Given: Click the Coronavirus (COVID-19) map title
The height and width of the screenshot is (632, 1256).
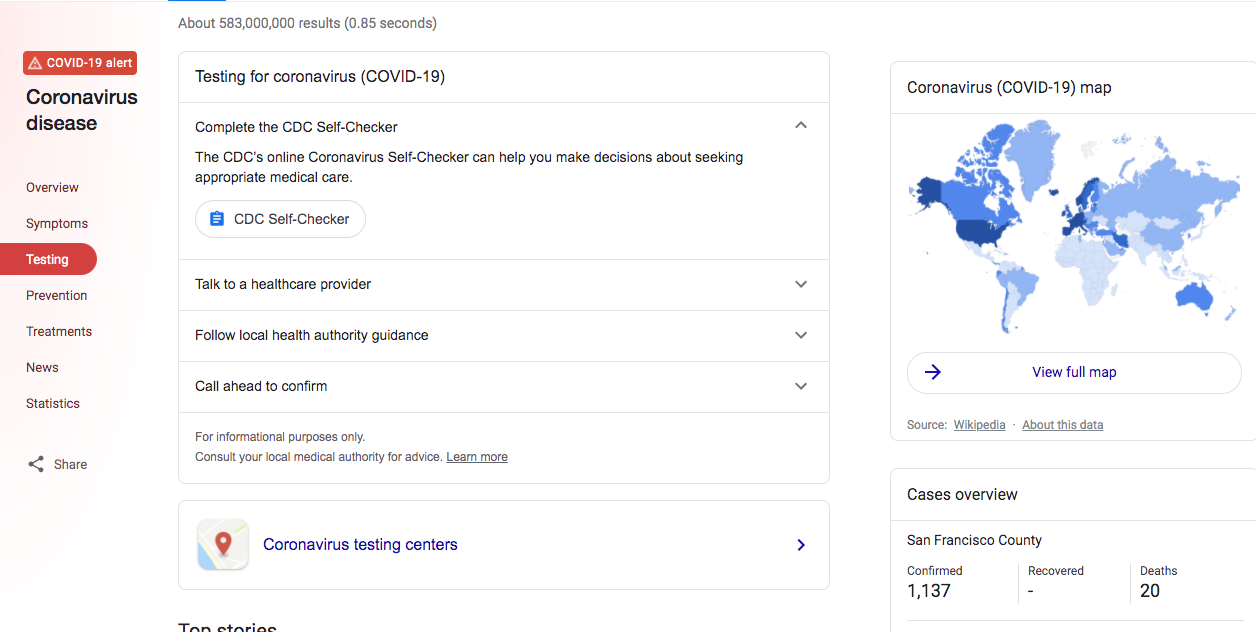Looking at the screenshot, I should (1009, 88).
